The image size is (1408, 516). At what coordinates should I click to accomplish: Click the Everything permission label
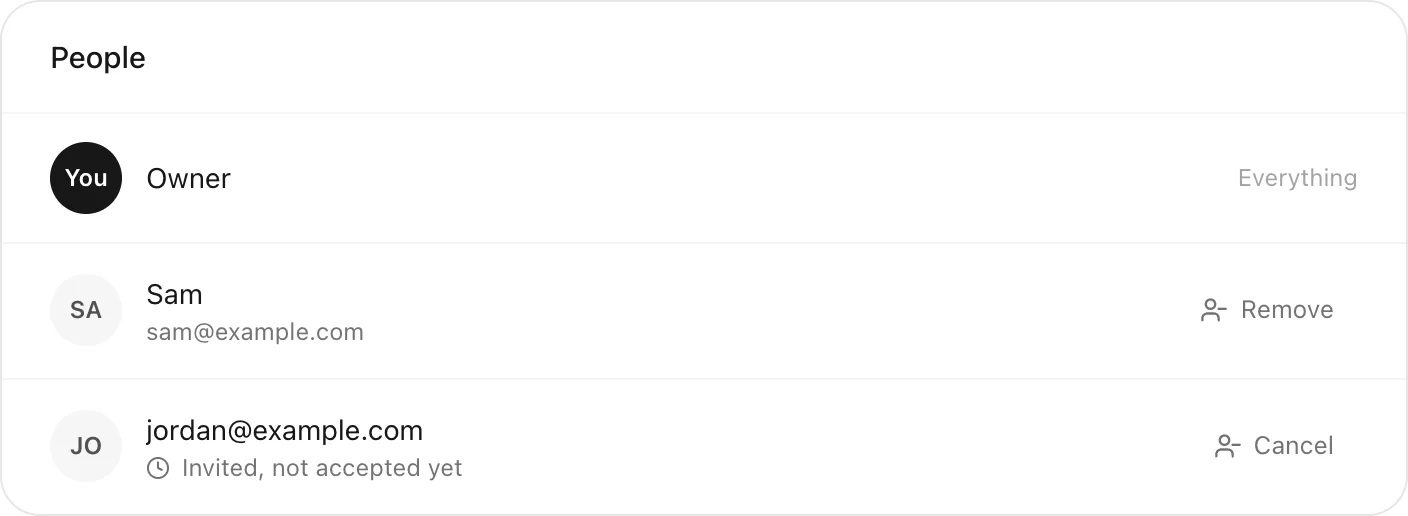pos(1297,178)
